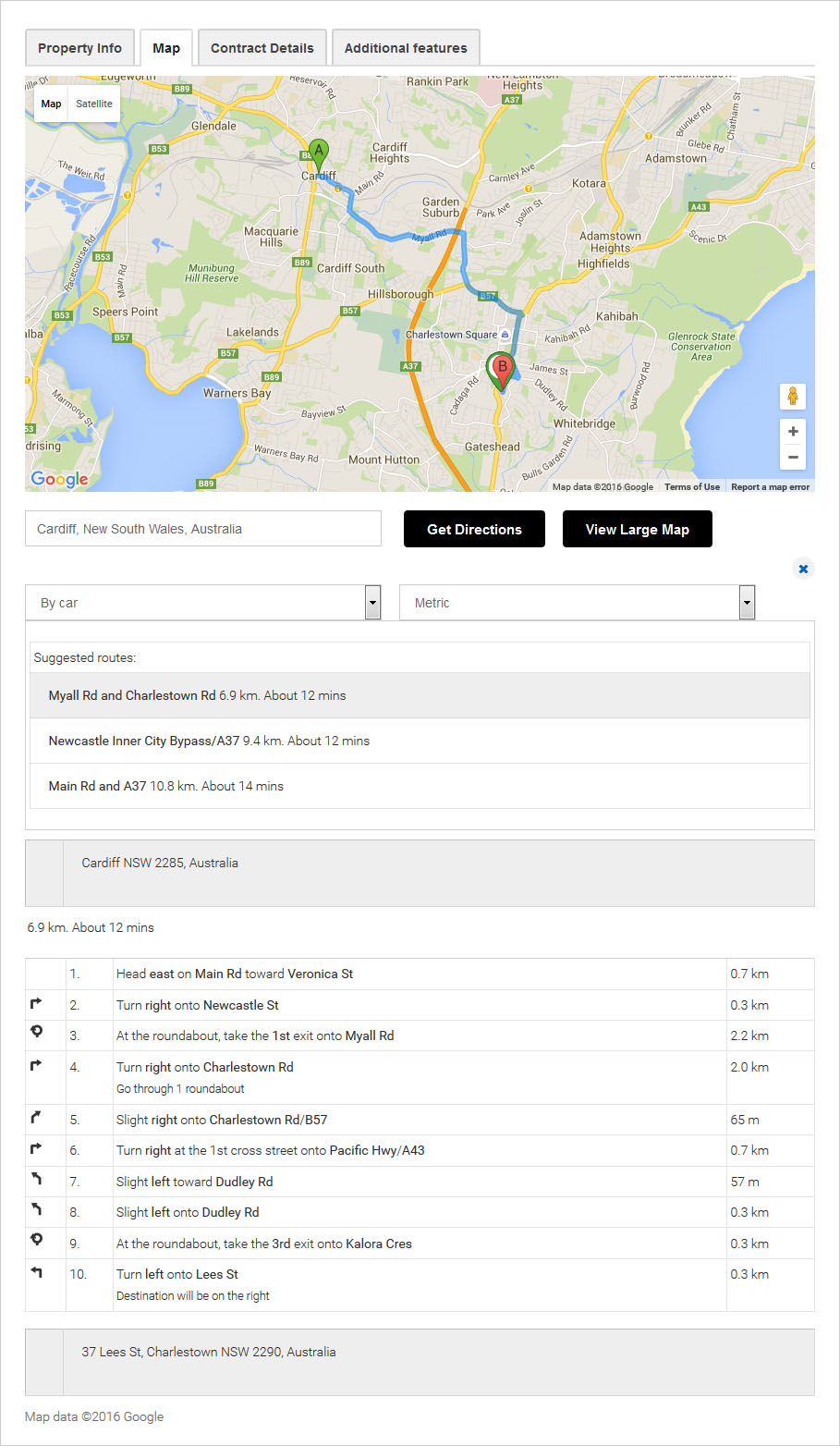Image resolution: width=840 pixels, height=1446 pixels.
Task: Click slight-left arrow icon for step 8
Action: tap(36, 1210)
